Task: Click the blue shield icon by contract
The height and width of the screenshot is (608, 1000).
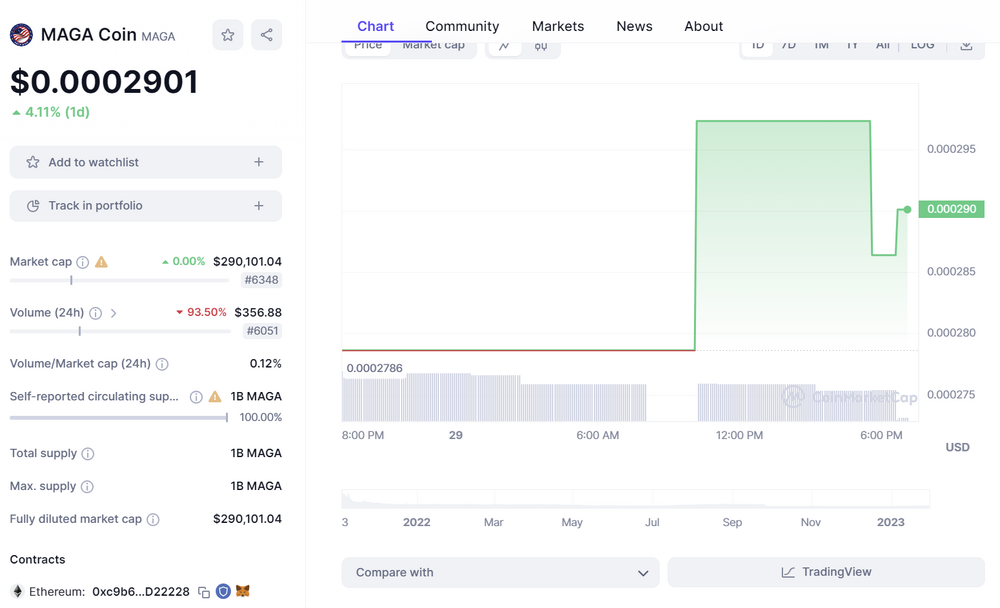Action: [223, 592]
